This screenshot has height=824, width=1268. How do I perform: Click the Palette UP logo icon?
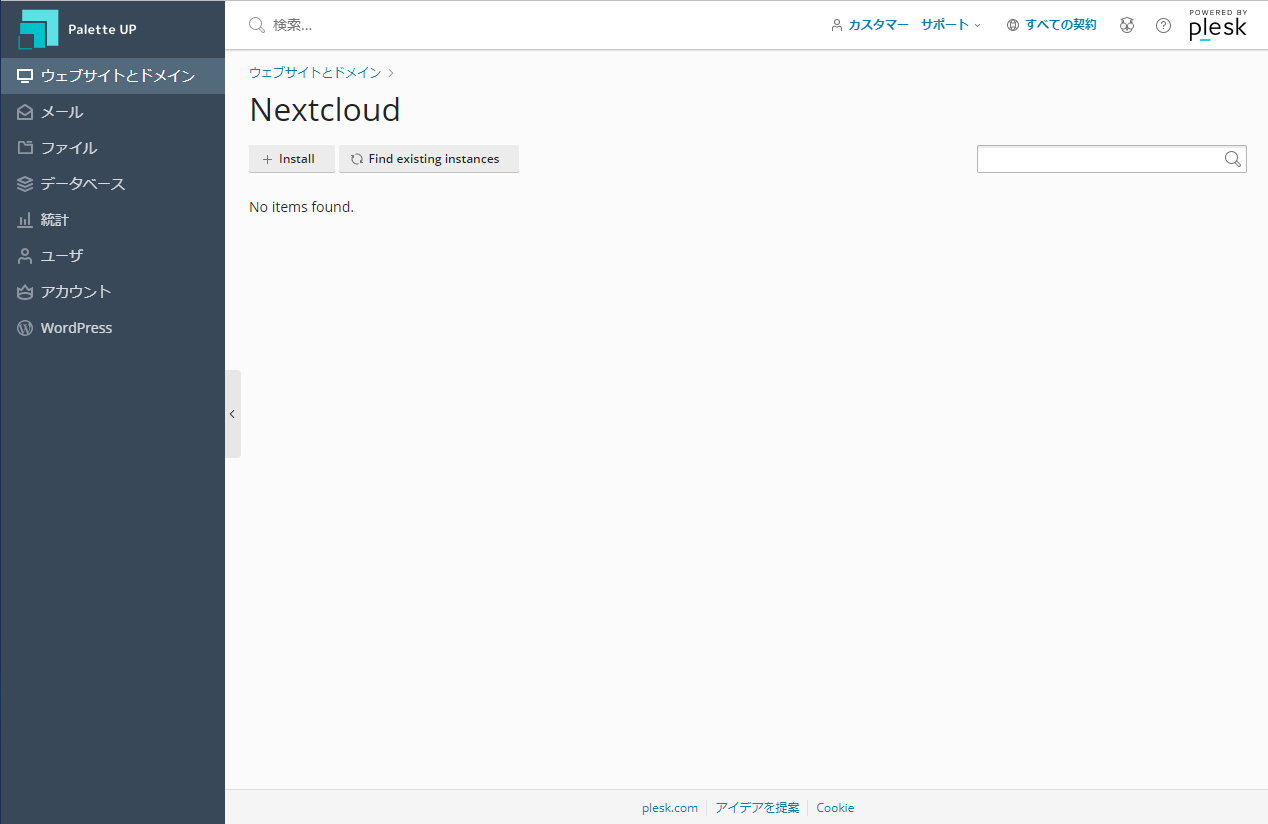[x=39, y=29]
